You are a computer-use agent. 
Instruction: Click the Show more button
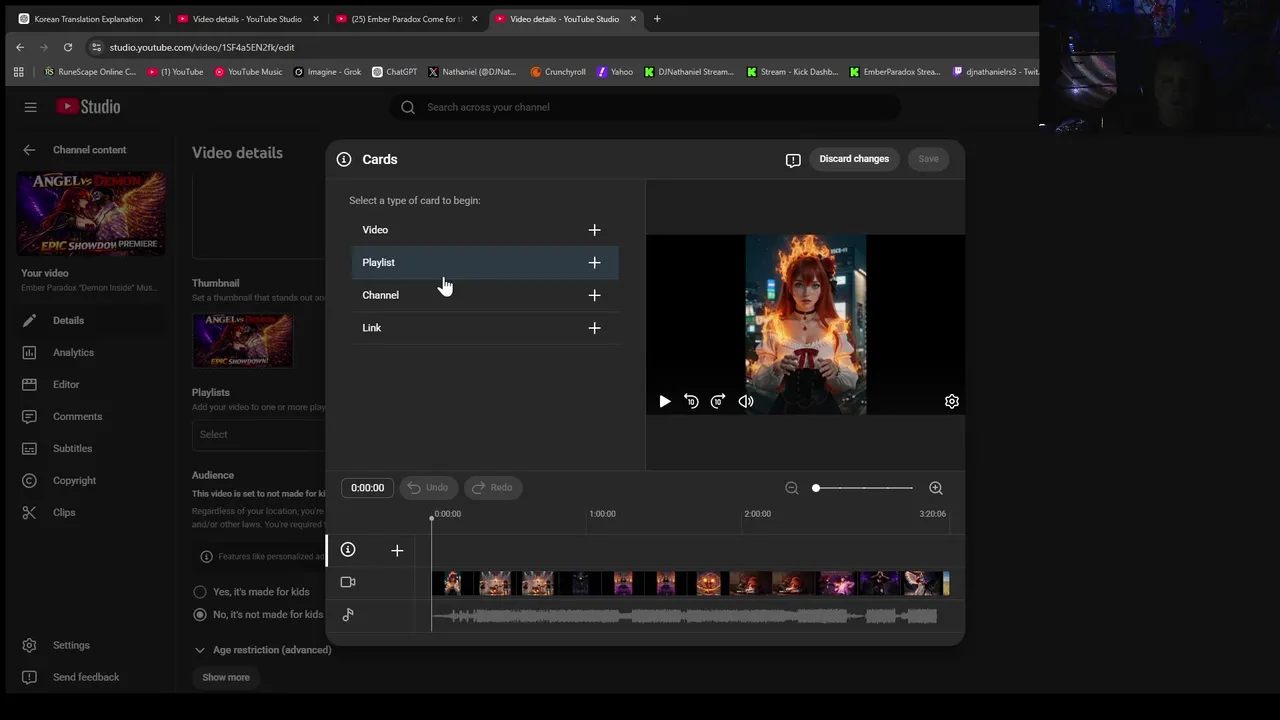(226, 678)
